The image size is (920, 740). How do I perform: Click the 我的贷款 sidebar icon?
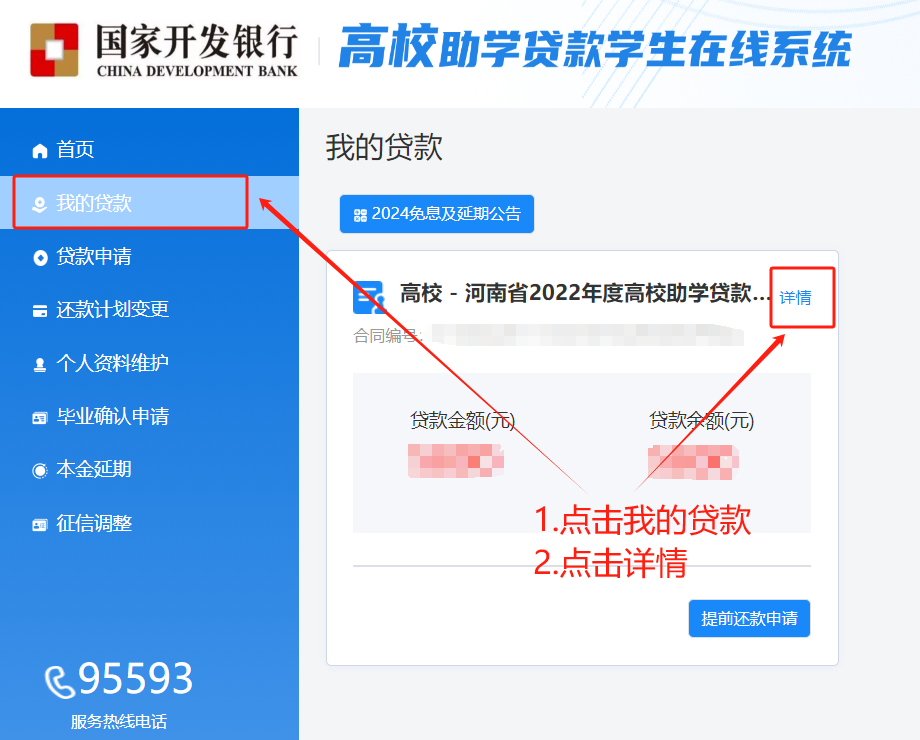(39, 204)
